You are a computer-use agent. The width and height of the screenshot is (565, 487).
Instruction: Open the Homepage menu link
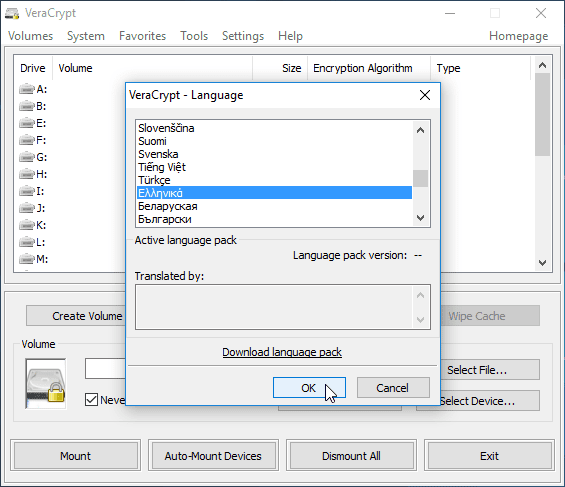pos(519,36)
